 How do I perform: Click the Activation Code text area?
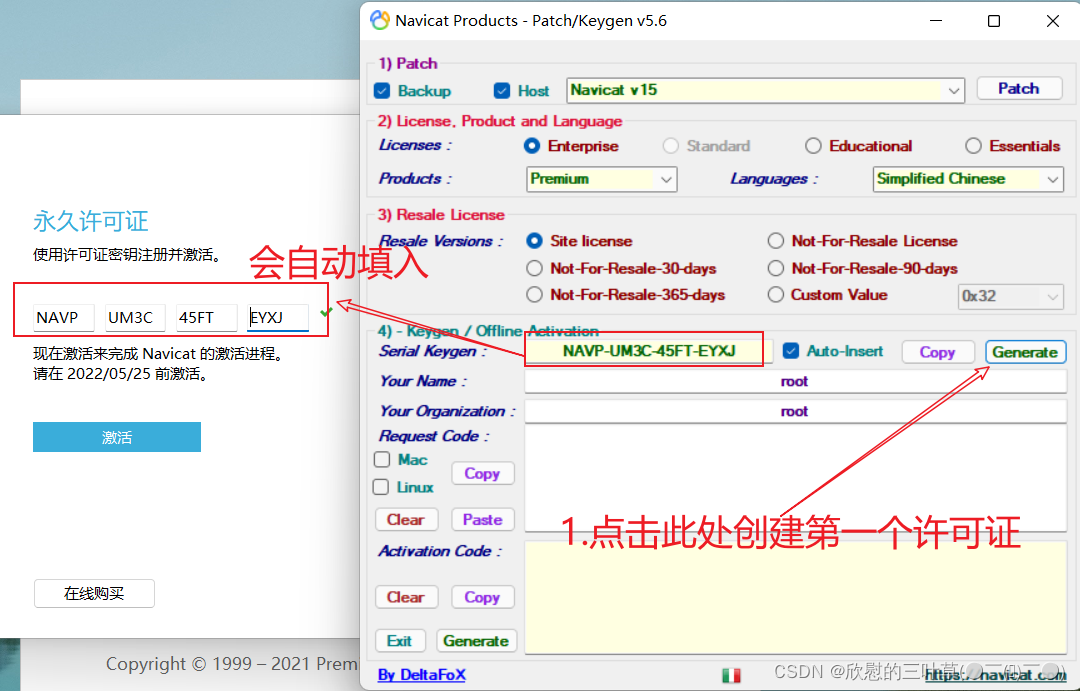796,598
